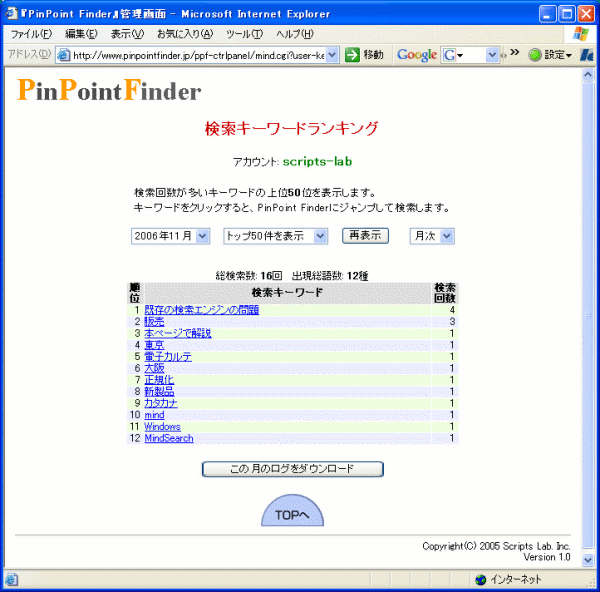This screenshot has width=600, height=592.
Task: Click the 検索回数 column header
Action: (x=445, y=293)
